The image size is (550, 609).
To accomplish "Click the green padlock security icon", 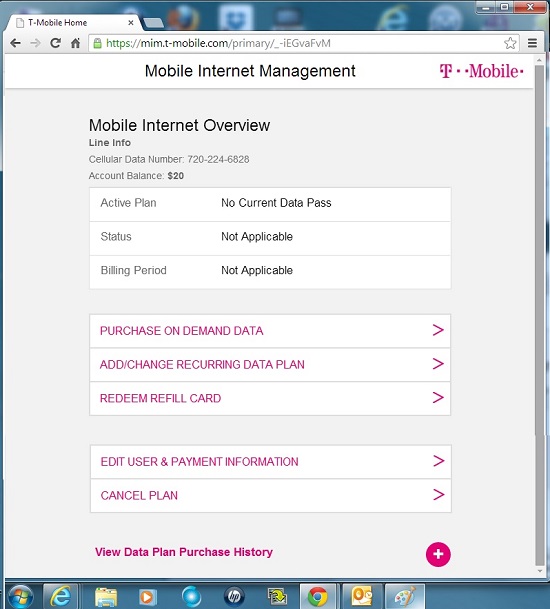I will click(x=97, y=43).
